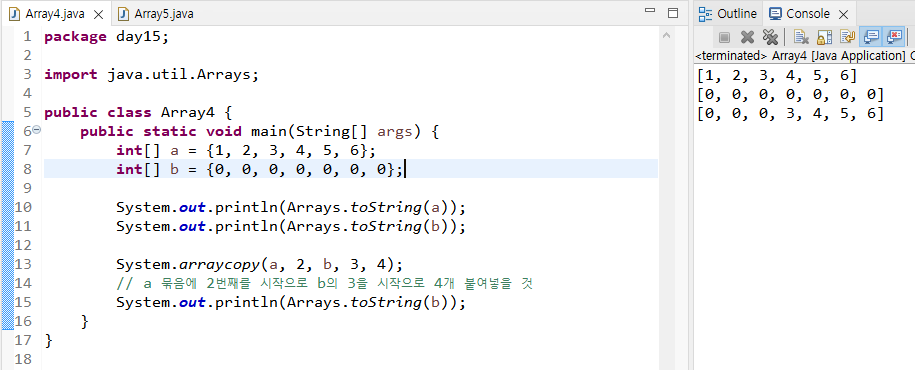Click the println(Arrays.toString(a)) statement on line 10

click(291, 207)
